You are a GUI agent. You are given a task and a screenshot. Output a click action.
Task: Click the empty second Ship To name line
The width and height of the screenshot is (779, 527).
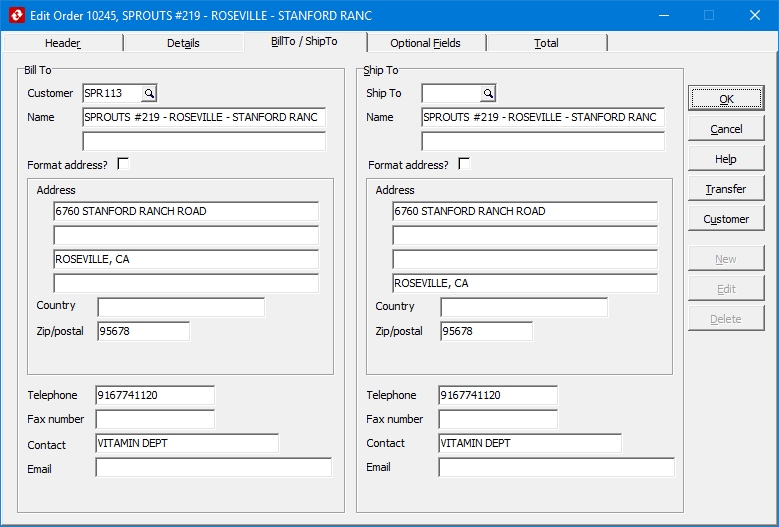click(543, 141)
